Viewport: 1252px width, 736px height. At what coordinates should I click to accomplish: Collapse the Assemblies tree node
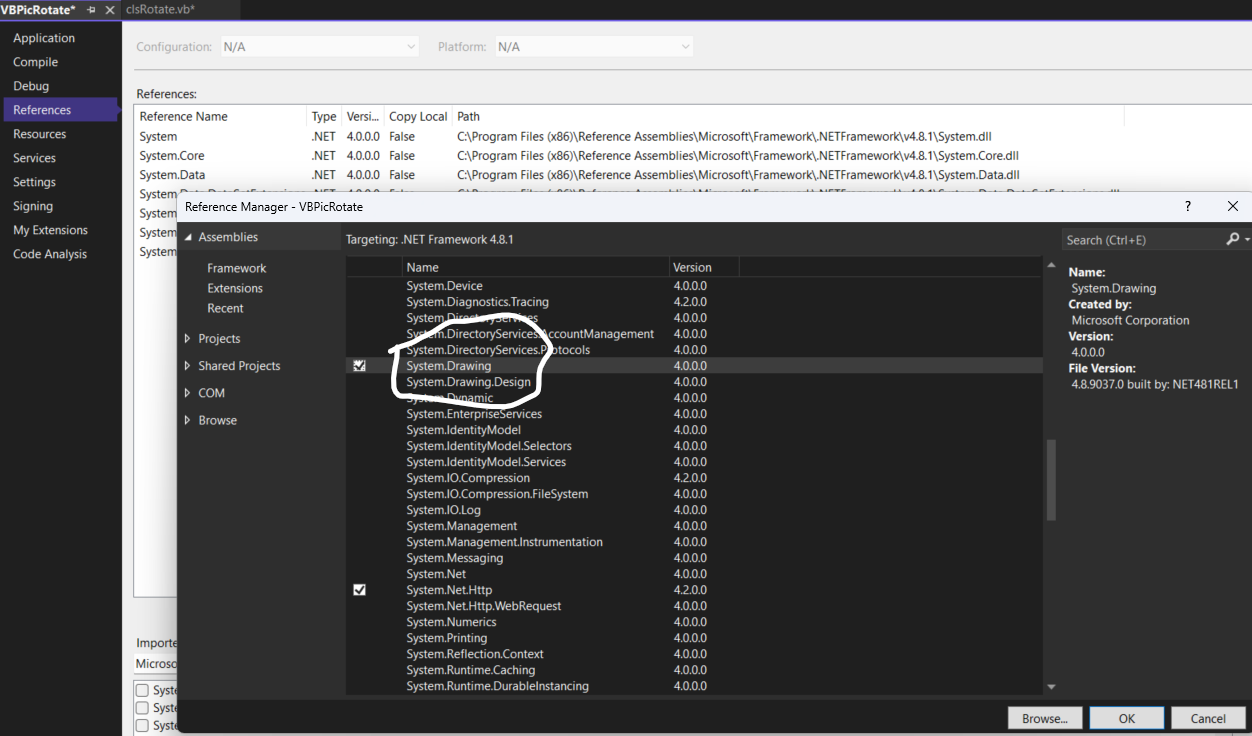coord(187,237)
